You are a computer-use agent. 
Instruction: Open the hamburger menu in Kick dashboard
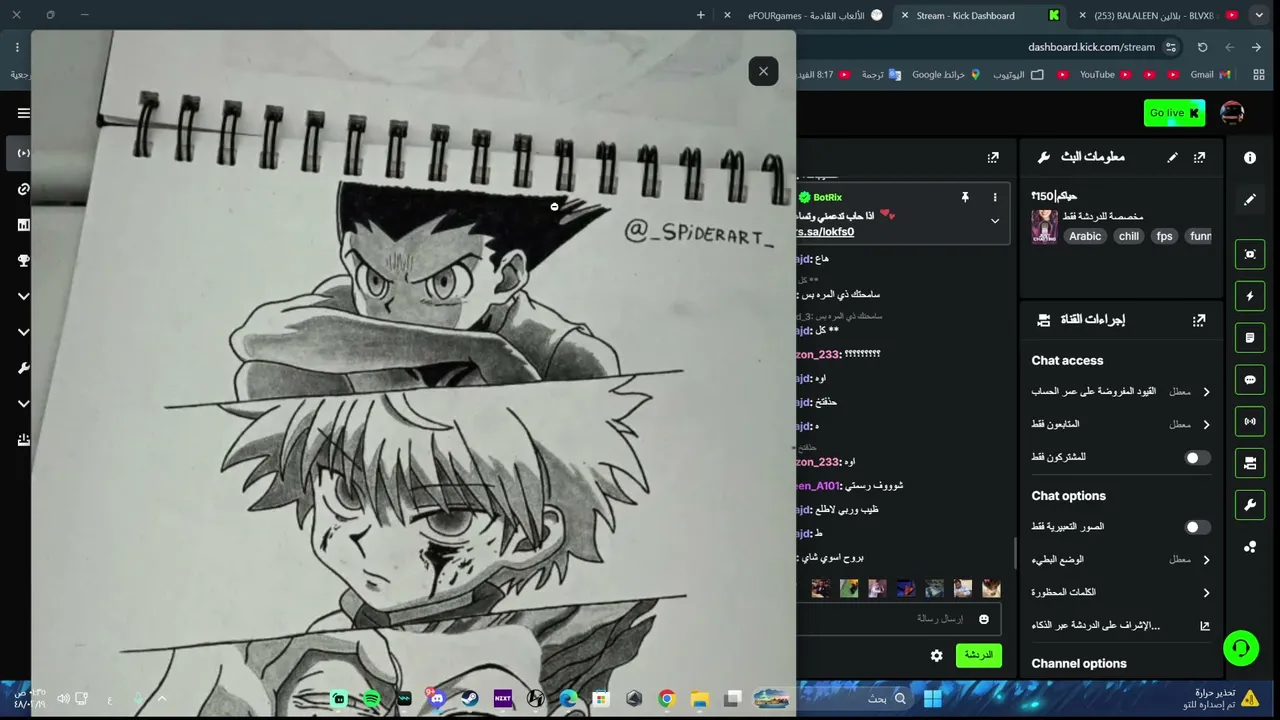coord(24,113)
